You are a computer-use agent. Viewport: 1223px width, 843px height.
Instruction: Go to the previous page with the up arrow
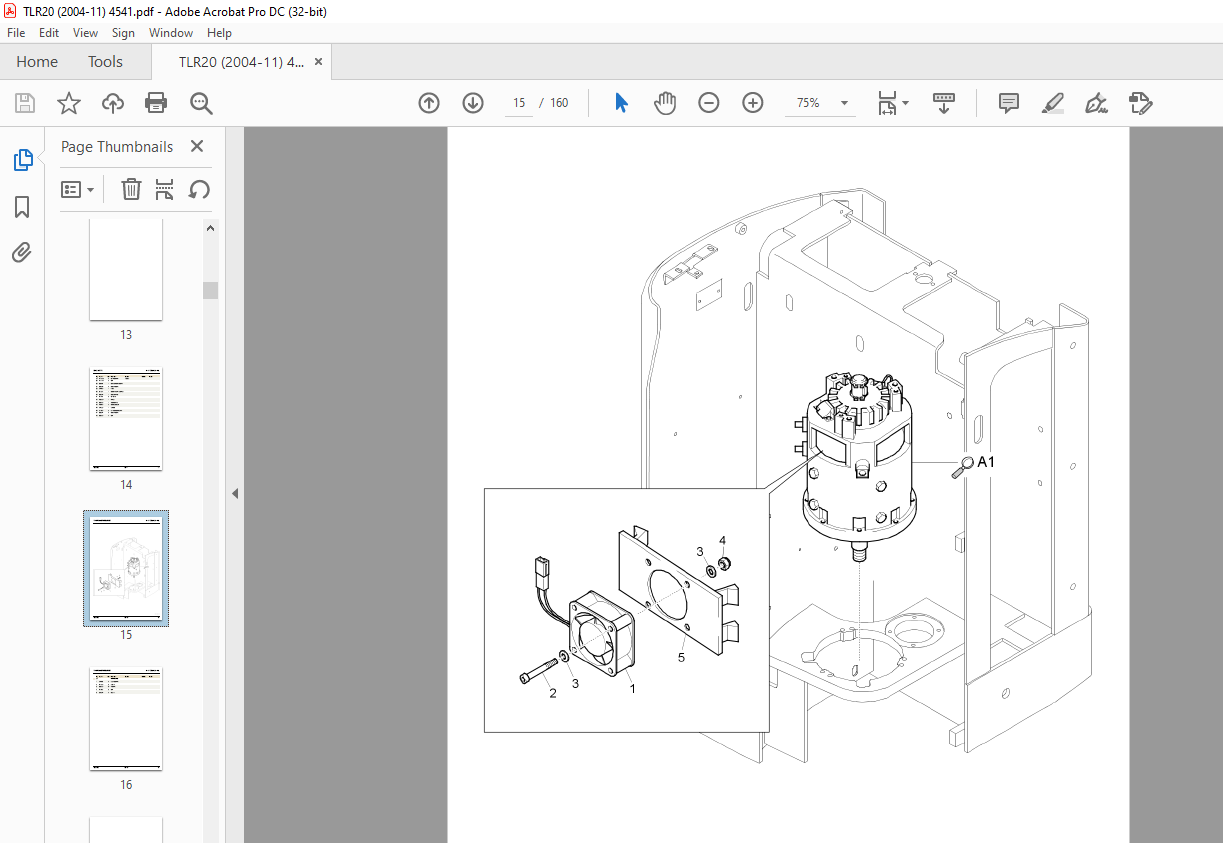point(429,103)
